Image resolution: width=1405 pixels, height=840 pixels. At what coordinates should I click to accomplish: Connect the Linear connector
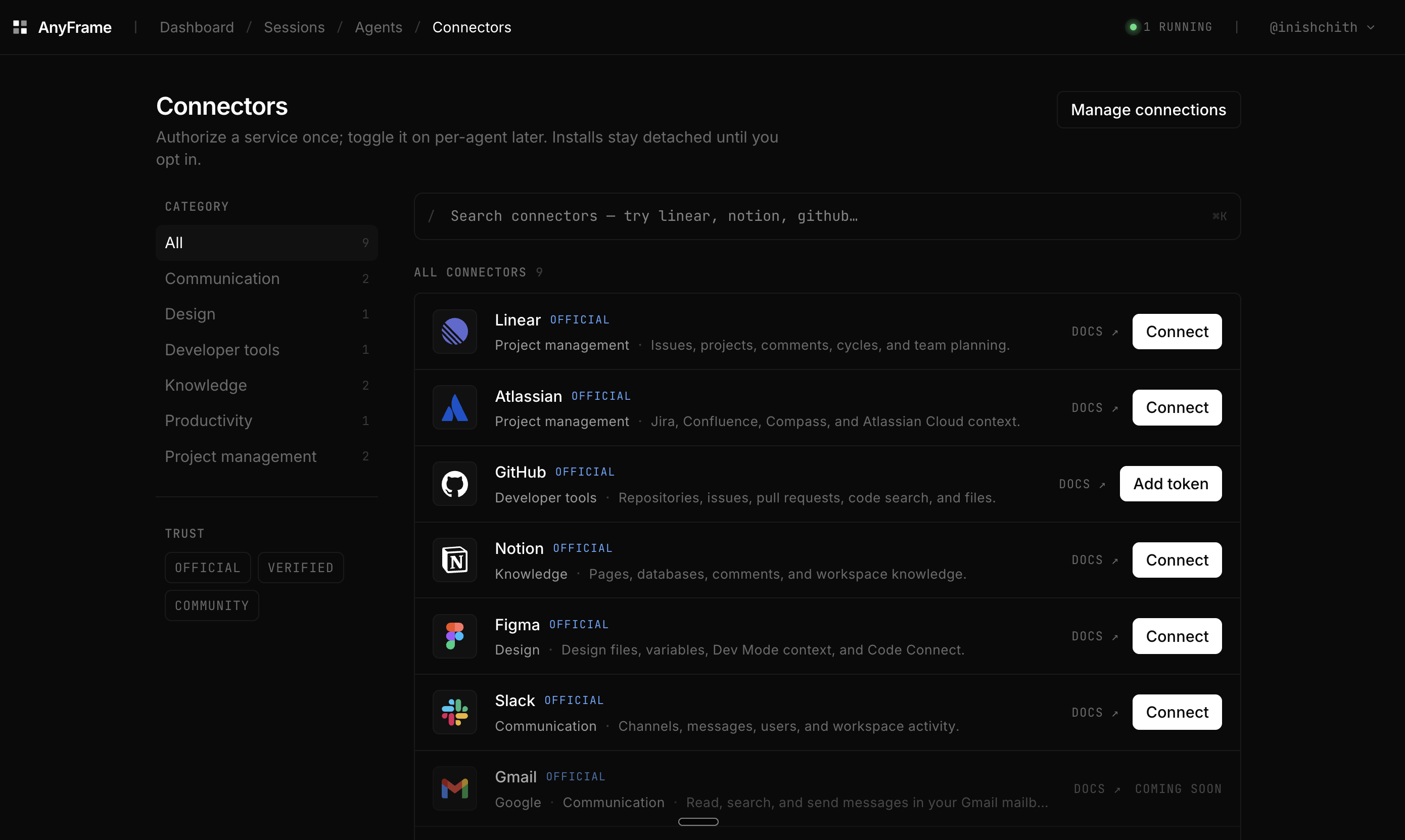click(x=1177, y=332)
